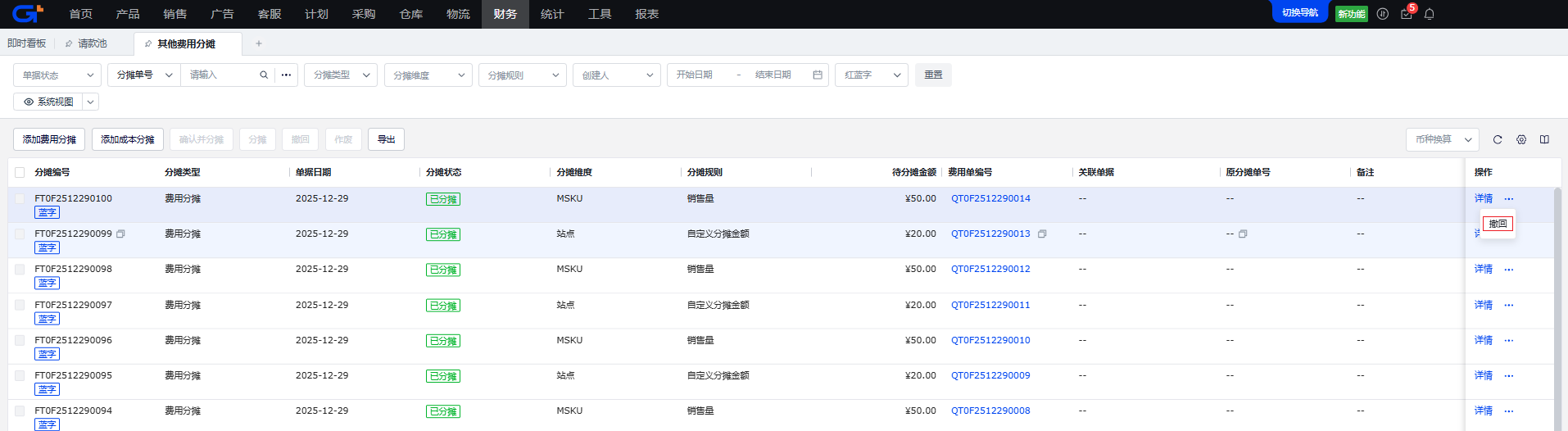The image size is (1568, 431).
Task: Click the refresh icon above the table
Action: pos(1498,139)
